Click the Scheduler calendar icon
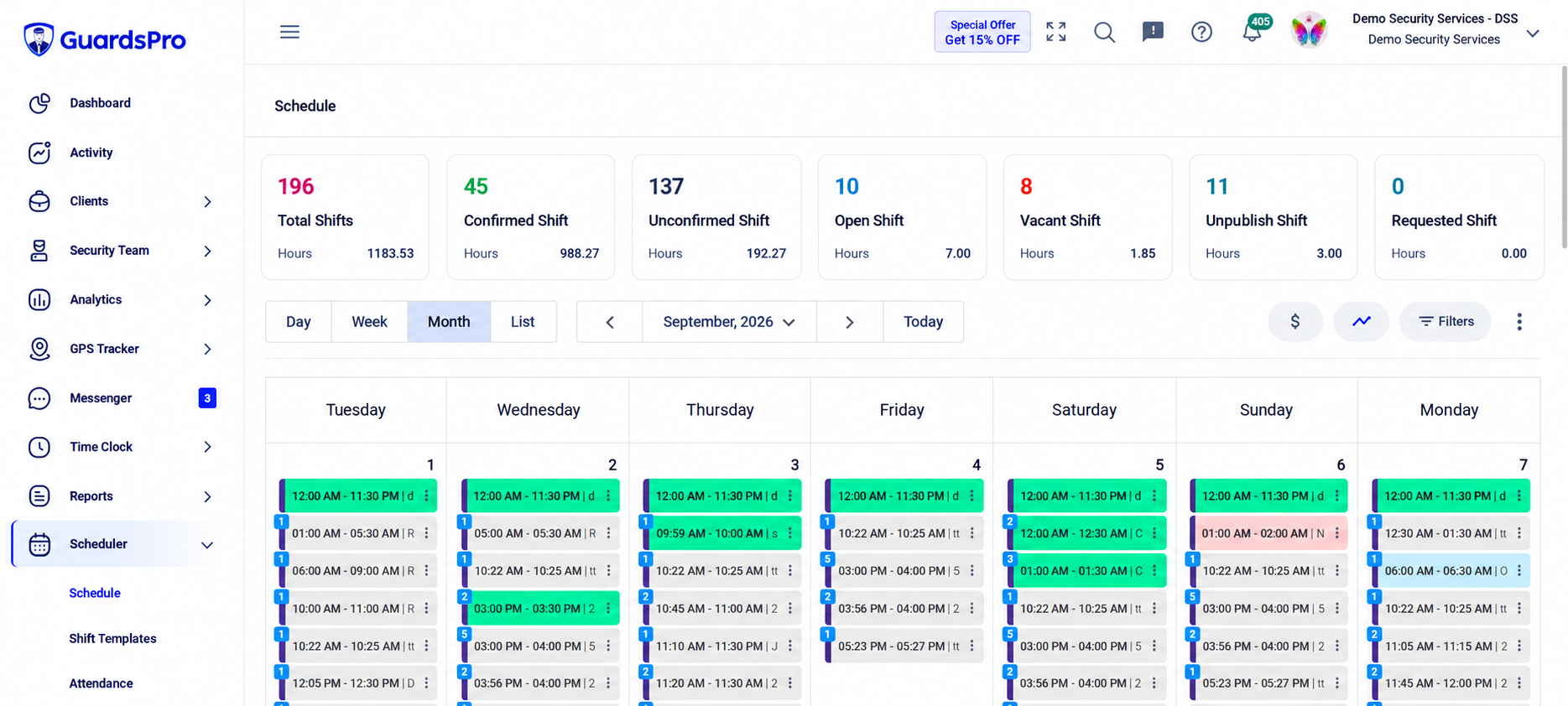 click(39, 544)
